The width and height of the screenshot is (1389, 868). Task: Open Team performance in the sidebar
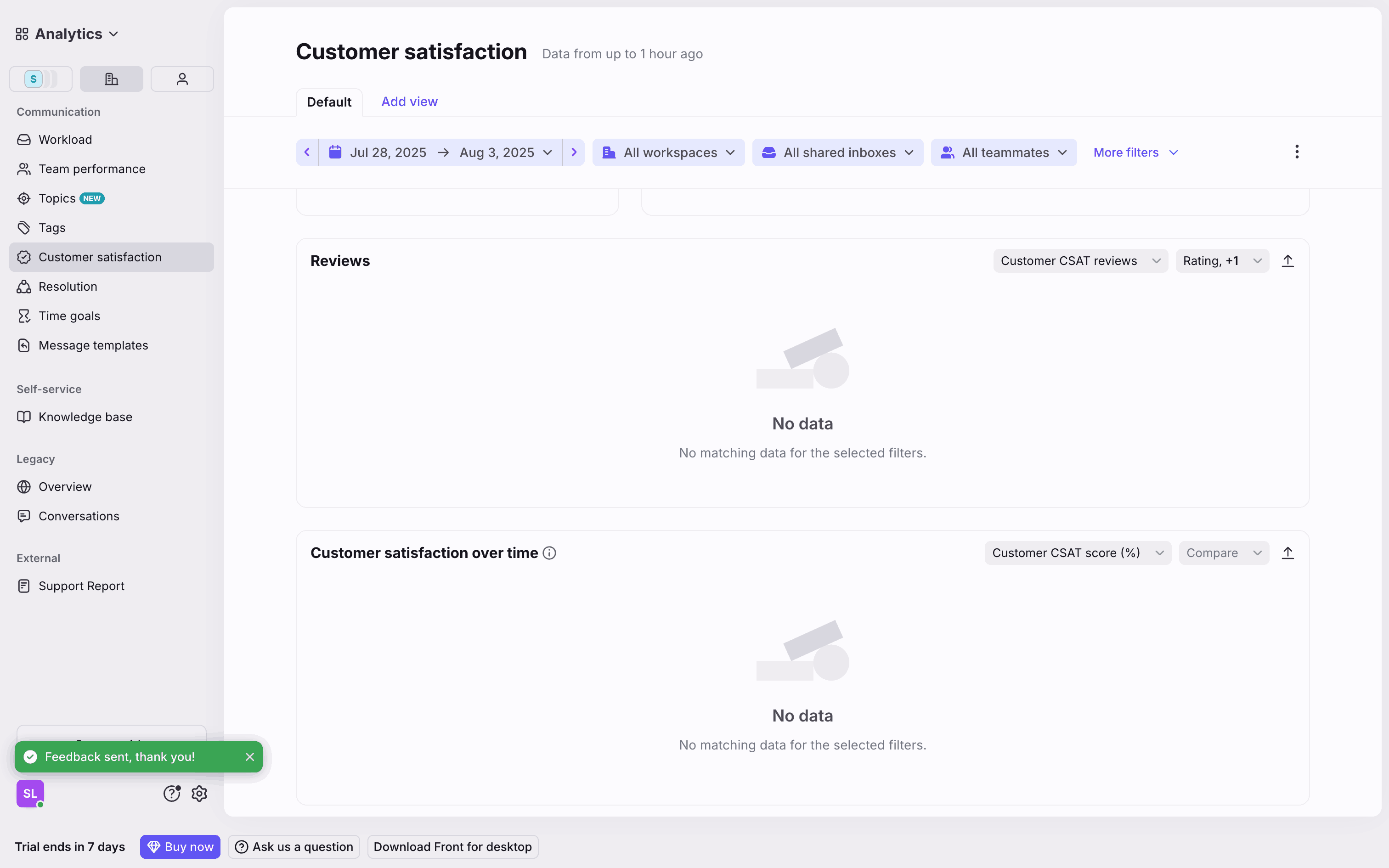click(x=92, y=169)
